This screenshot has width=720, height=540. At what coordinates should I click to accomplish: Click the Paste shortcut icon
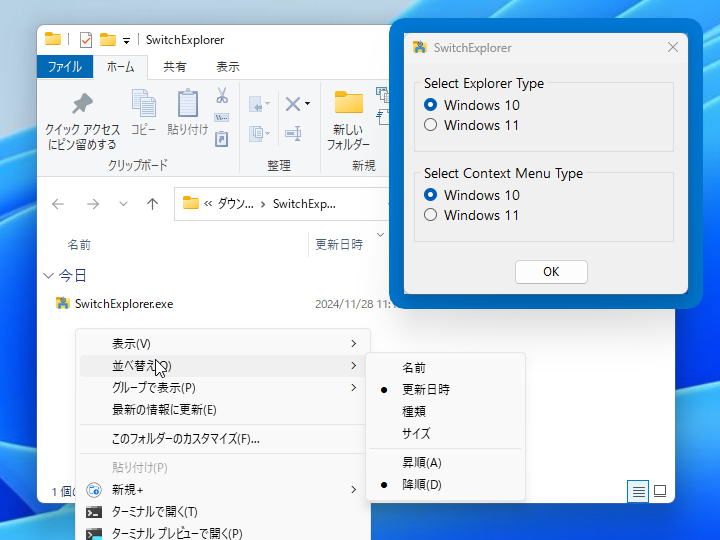[222, 139]
